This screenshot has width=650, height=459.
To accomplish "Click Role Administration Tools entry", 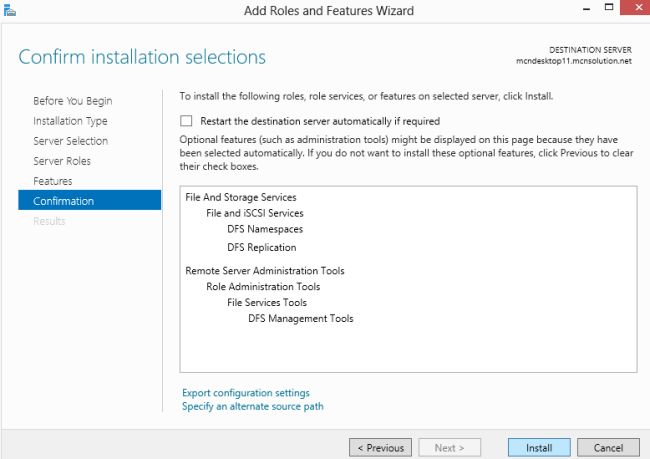I will [263, 286].
